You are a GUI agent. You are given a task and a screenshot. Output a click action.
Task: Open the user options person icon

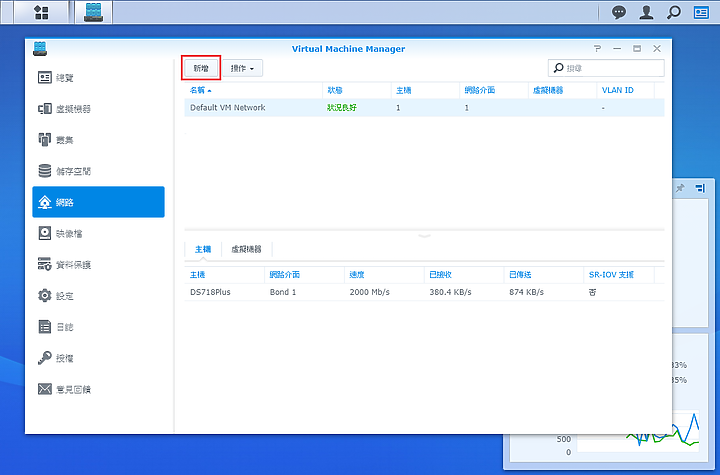pyautogui.click(x=646, y=12)
